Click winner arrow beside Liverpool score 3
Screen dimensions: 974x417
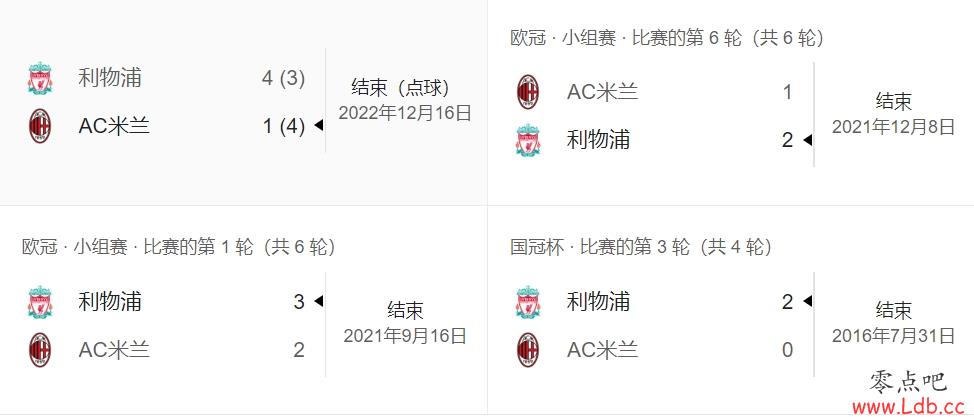[319, 301]
